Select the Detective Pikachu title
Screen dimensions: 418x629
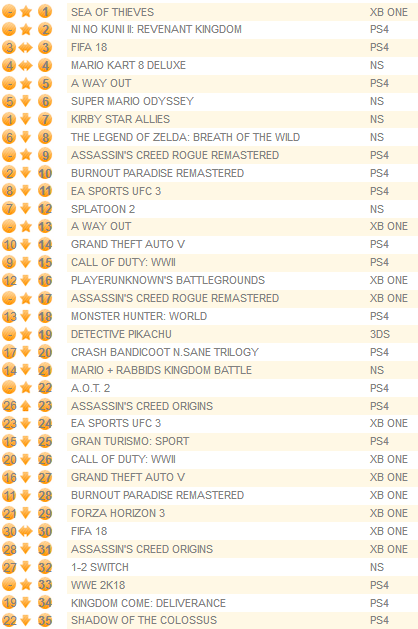[x=121, y=334]
